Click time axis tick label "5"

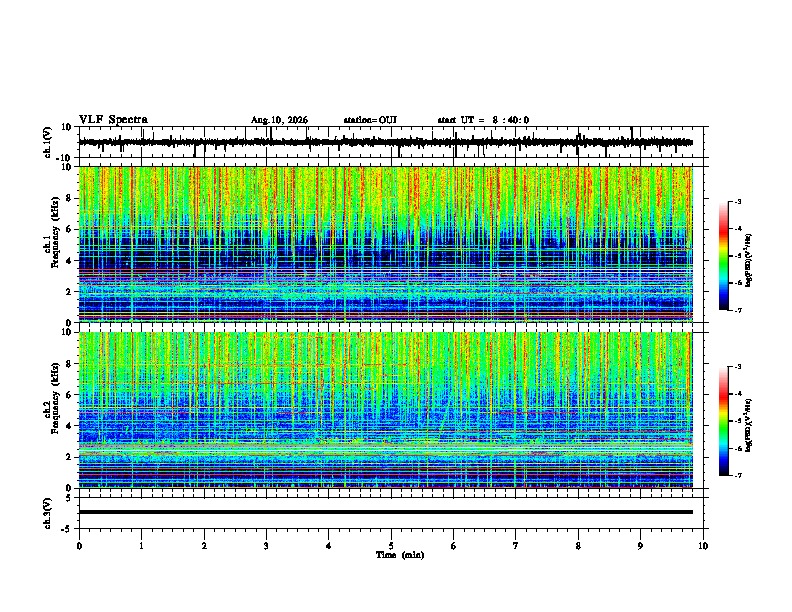391,546
